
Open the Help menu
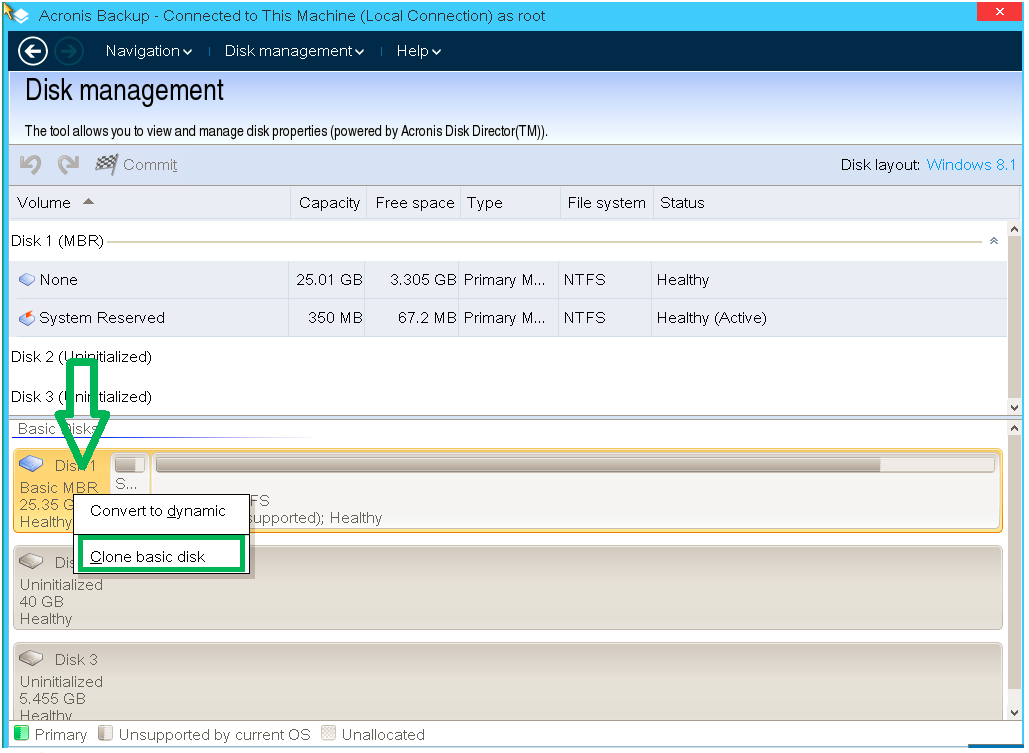[418, 51]
